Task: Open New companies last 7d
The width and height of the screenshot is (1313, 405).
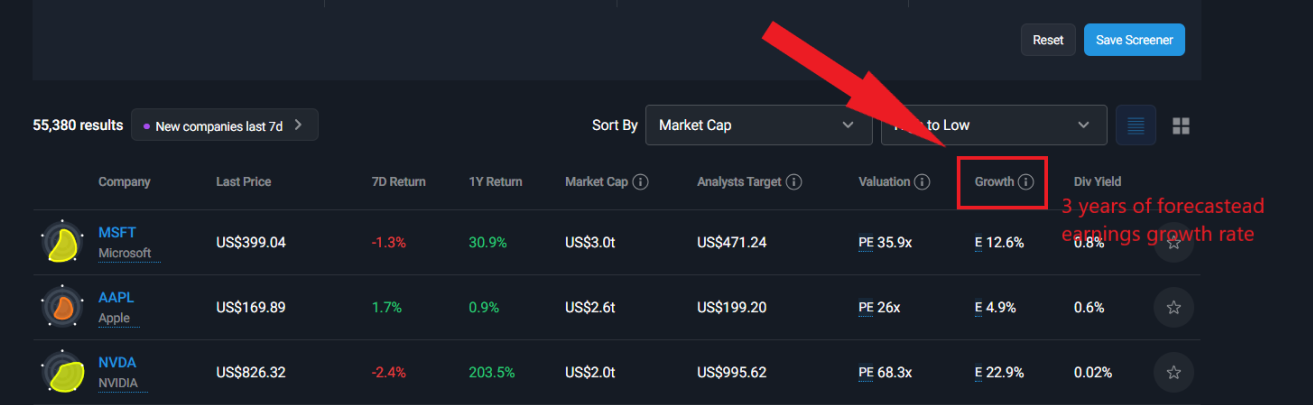Action: point(225,125)
